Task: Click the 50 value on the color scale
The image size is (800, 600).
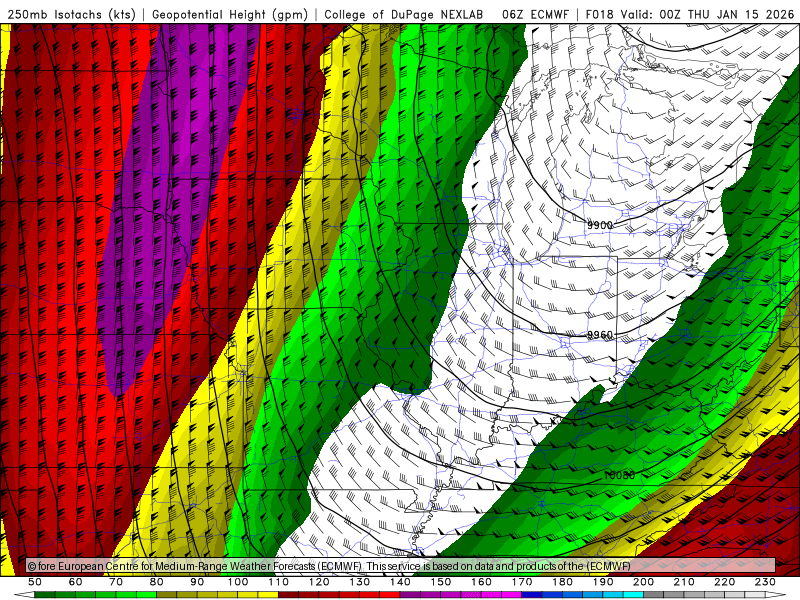Action: pos(35,582)
